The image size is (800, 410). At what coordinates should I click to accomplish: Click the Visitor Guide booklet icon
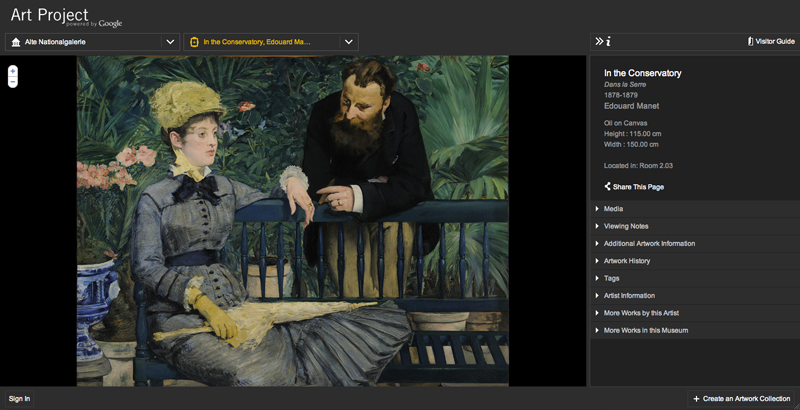click(750, 42)
